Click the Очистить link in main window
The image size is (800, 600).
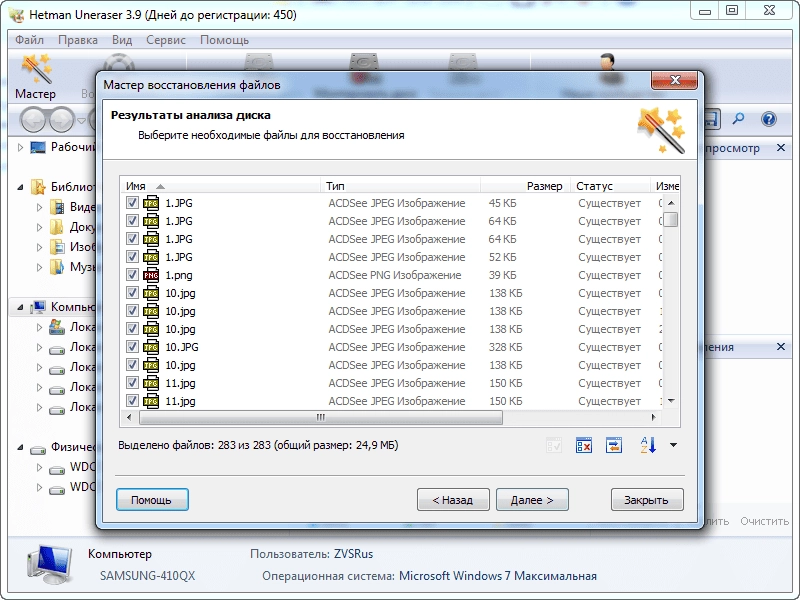pyautogui.click(x=764, y=521)
